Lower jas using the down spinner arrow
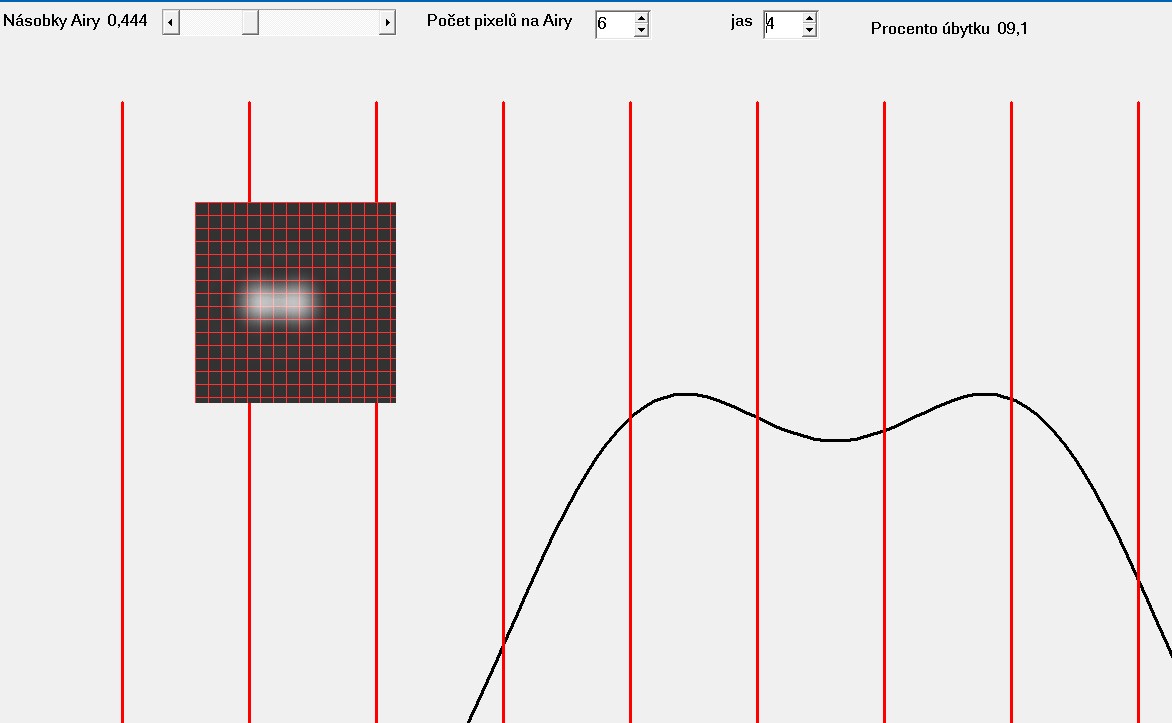1172x723 pixels. coord(809,31)
